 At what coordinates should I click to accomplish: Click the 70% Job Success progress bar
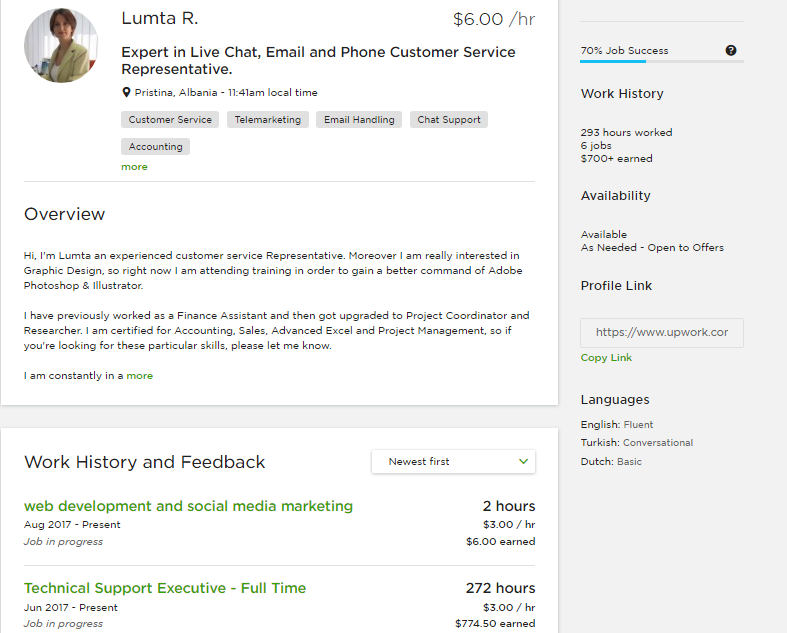pyautogui.click(x=662, y=61)
